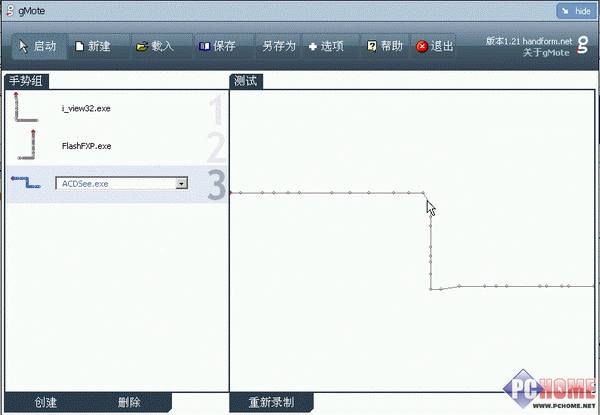
Task: Click the 新建 (New) toolbar button
Action: (x=99, y=47)
